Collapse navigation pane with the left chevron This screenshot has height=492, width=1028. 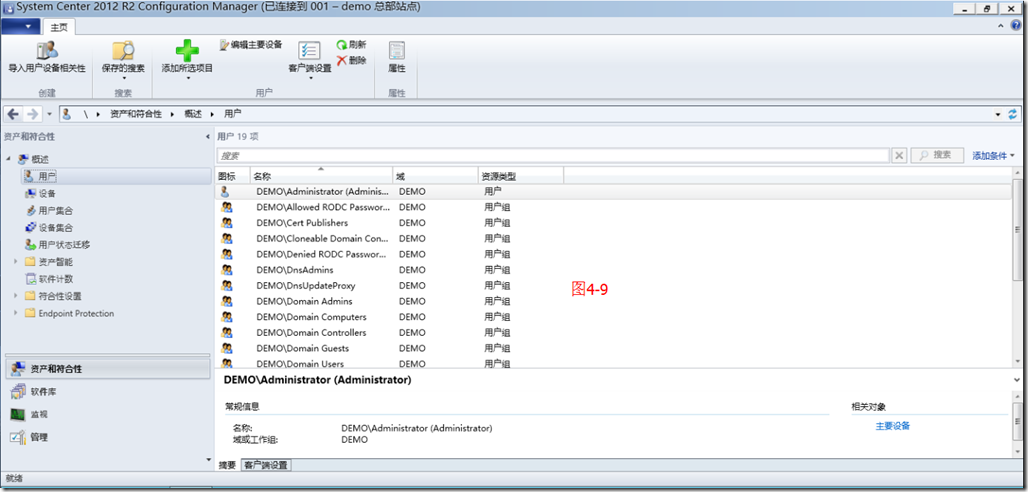pos(207,137)
